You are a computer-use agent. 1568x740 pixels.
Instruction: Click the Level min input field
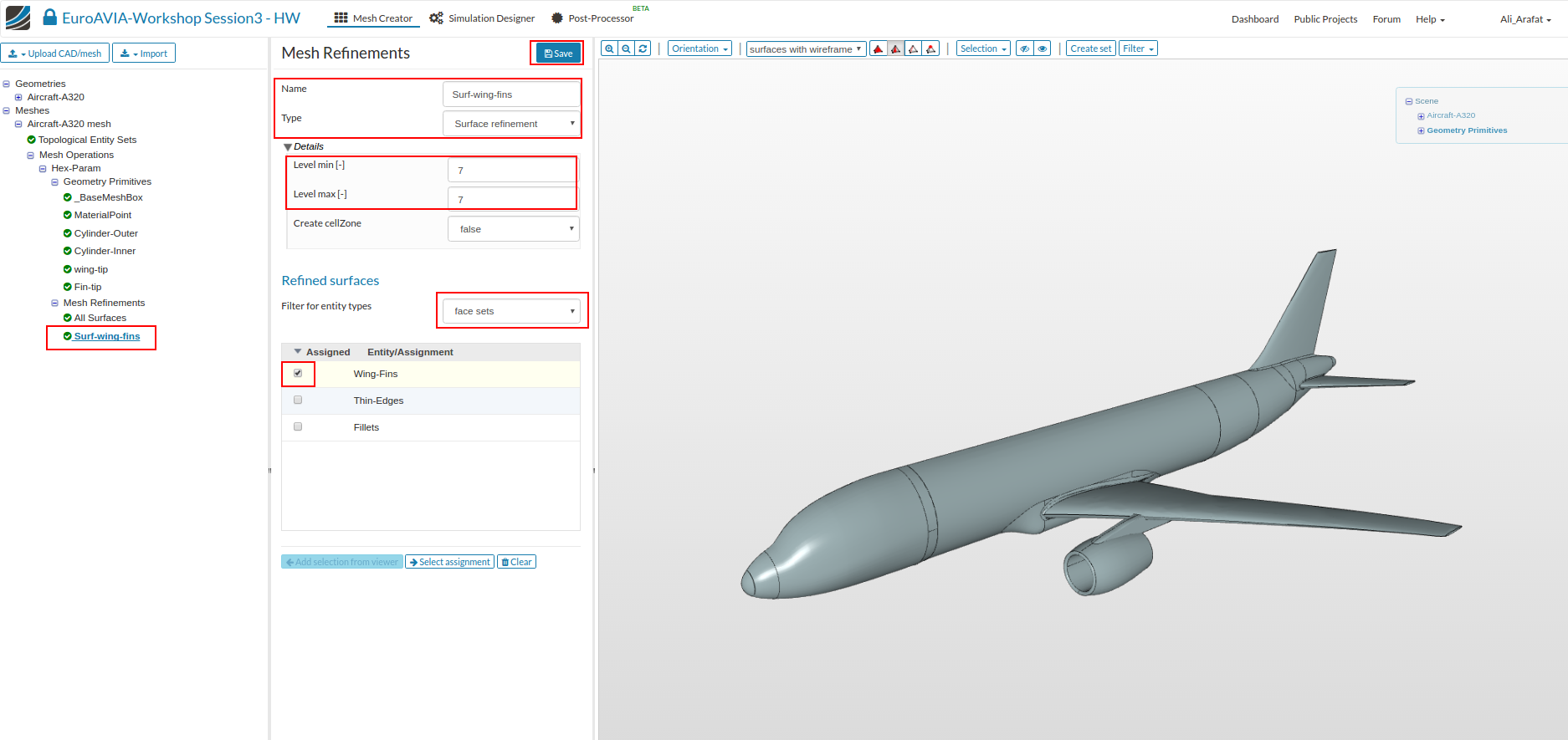pyautogui.click(x=512, y=171)
